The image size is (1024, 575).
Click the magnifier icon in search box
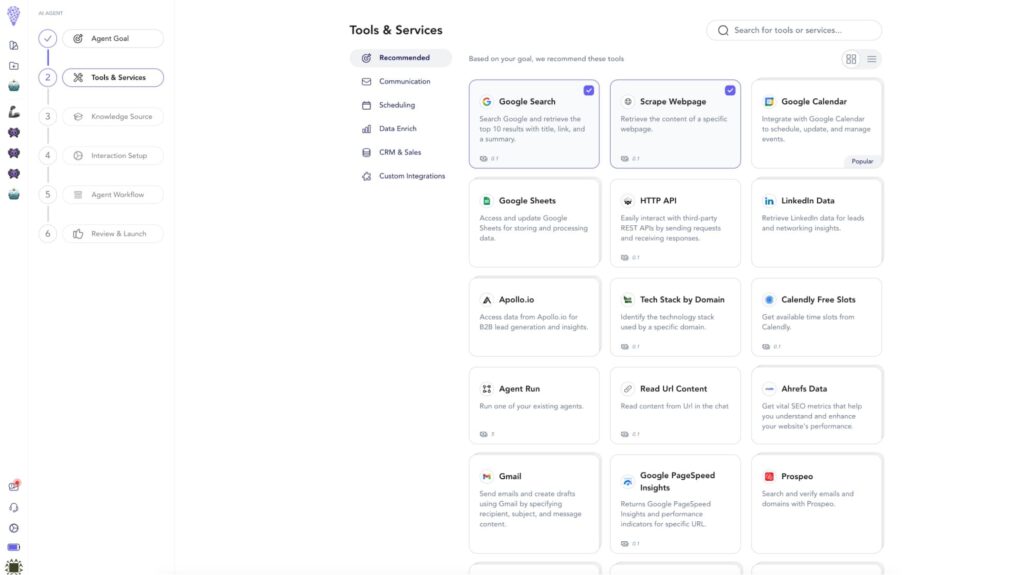(x=723, y=30)
